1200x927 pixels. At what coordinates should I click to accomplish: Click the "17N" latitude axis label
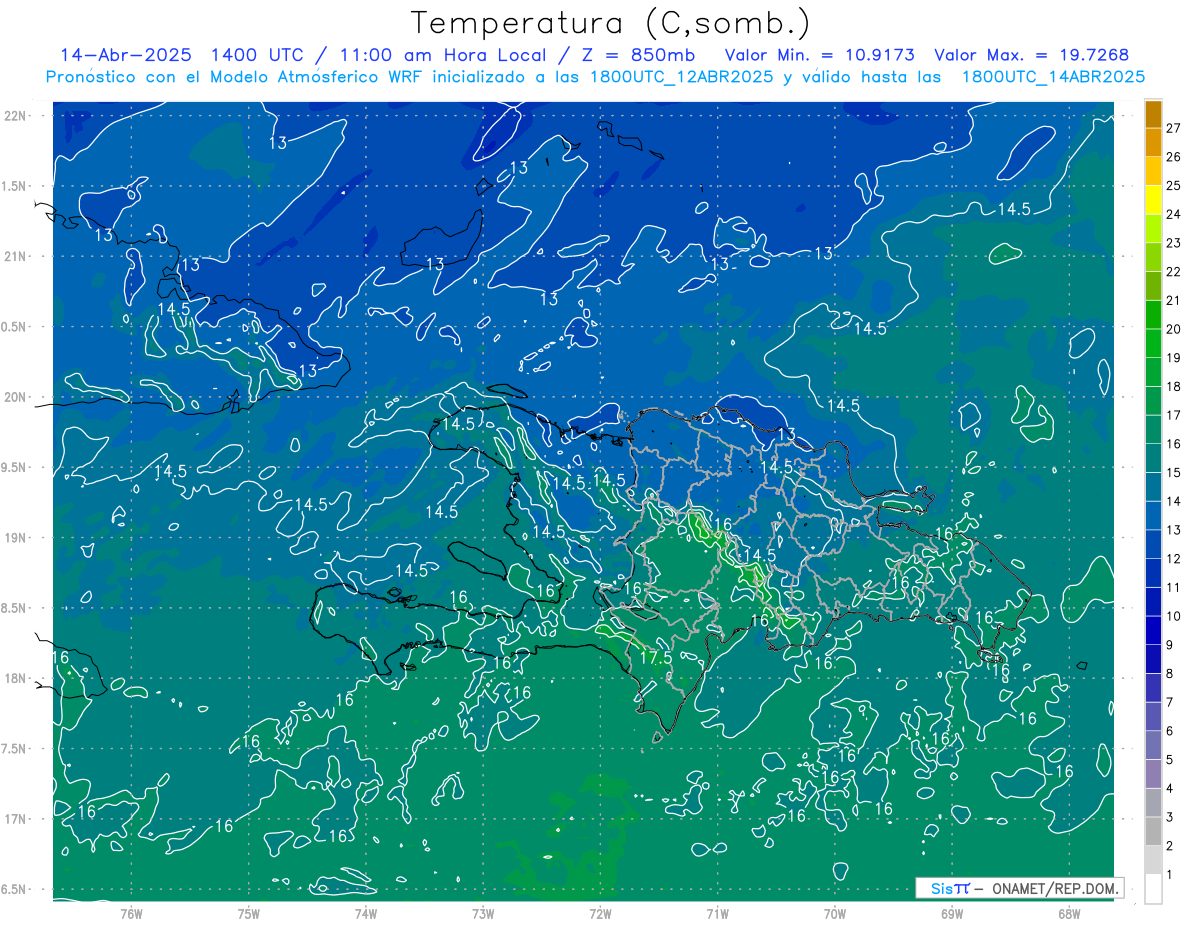click(x=16, y=820)
